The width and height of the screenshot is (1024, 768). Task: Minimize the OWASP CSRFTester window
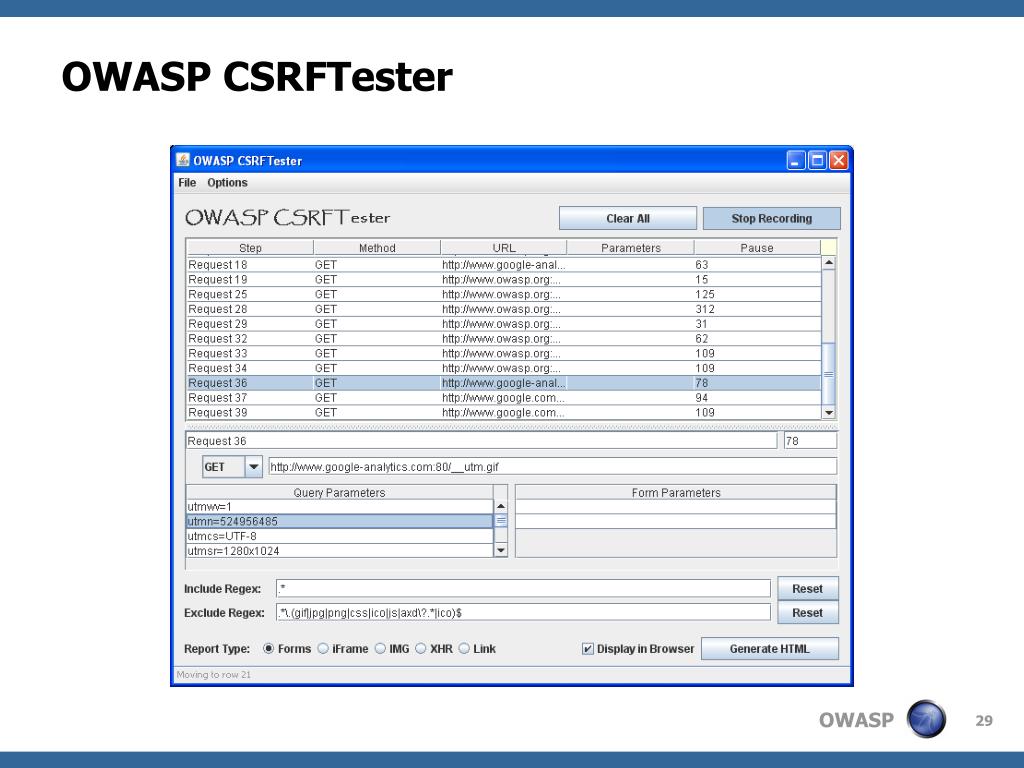pos(795,160)
